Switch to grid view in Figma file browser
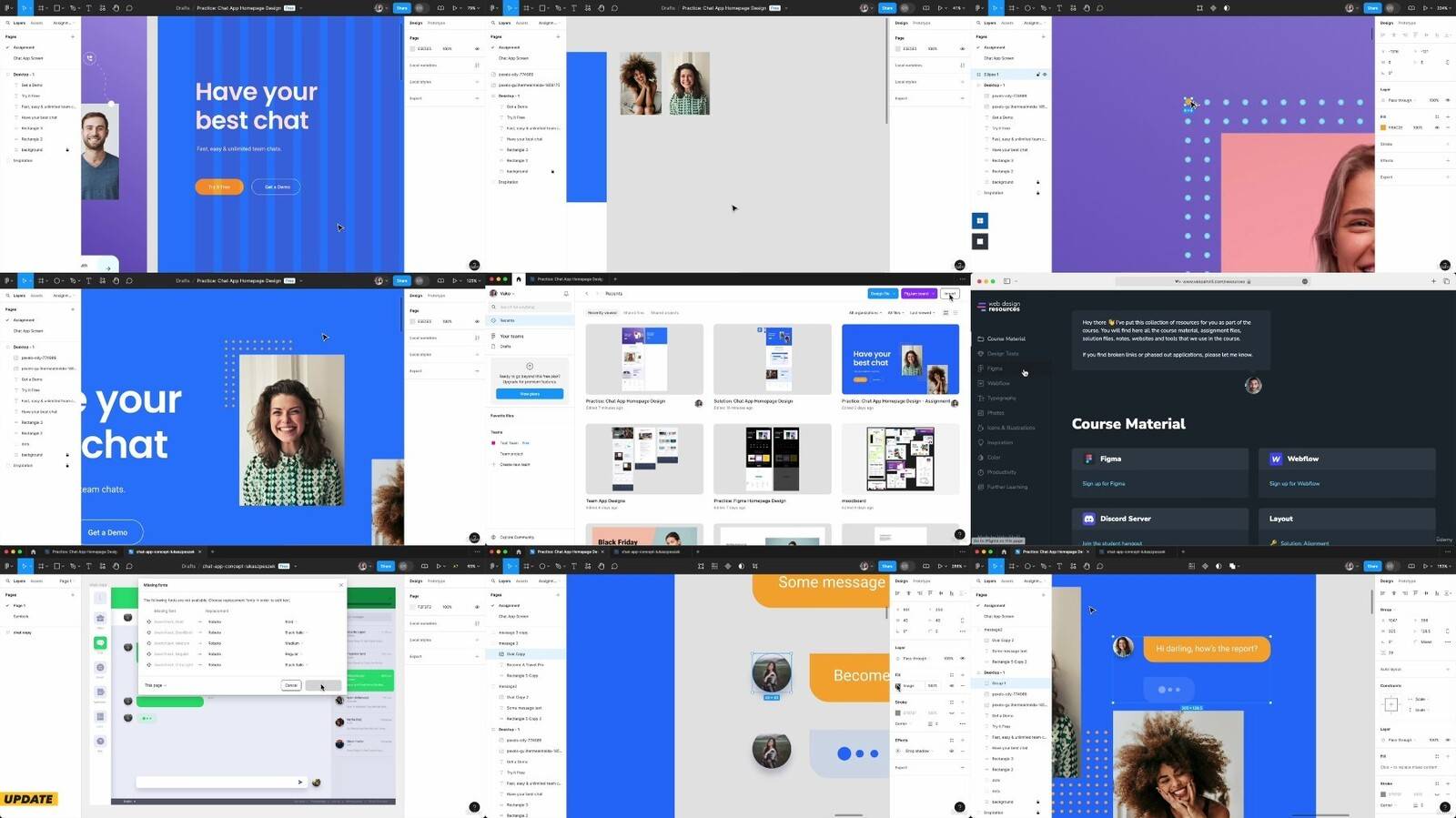 click(945, 313)
